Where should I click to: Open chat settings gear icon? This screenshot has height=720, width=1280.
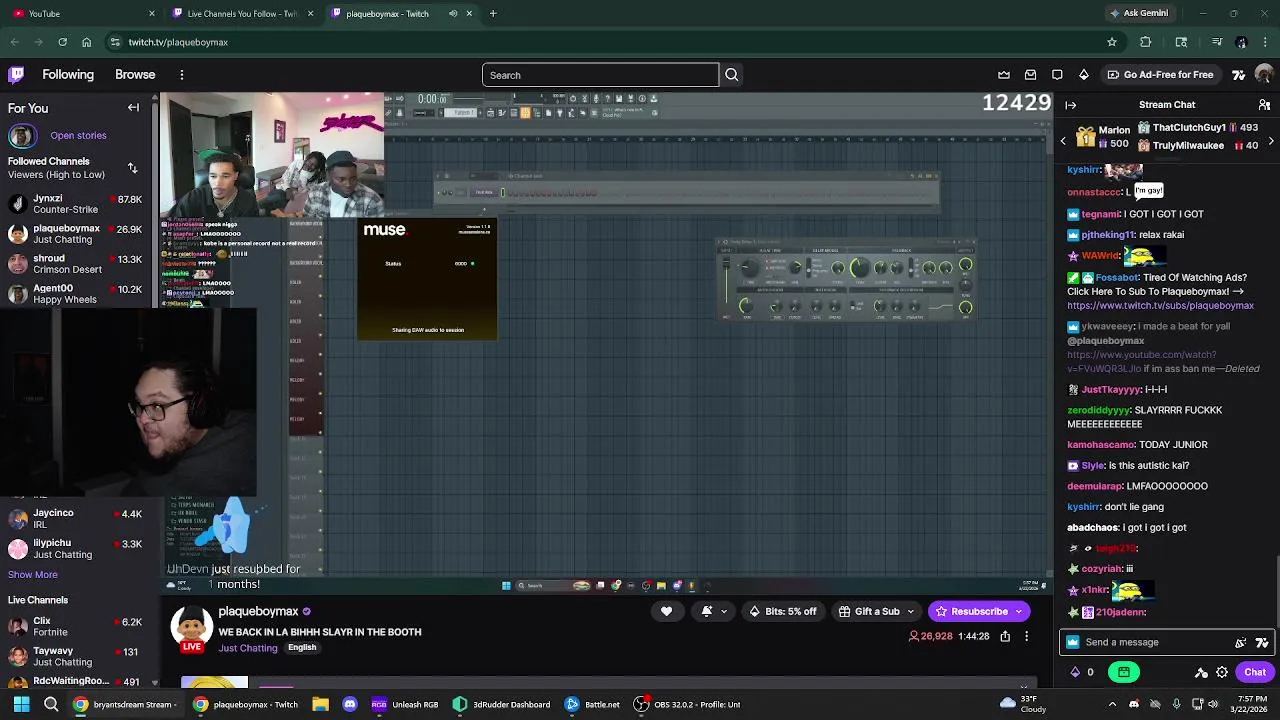point(1222,672)
